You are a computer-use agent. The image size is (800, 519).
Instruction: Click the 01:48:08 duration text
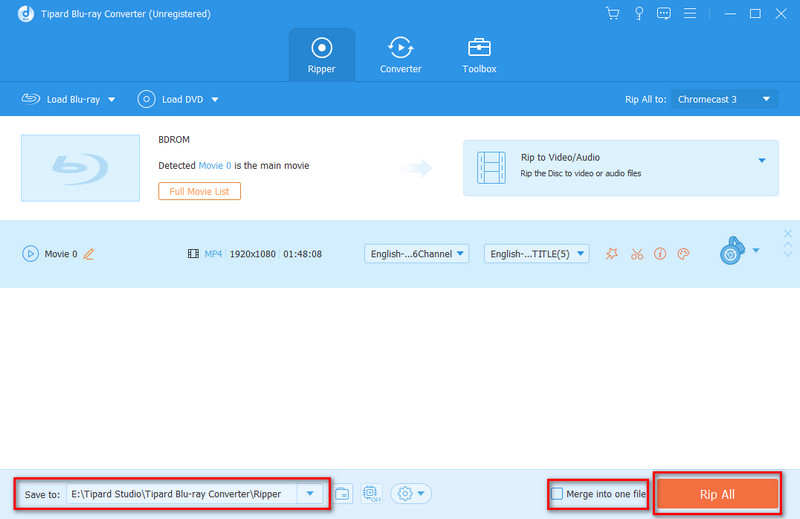click(302, 254)
